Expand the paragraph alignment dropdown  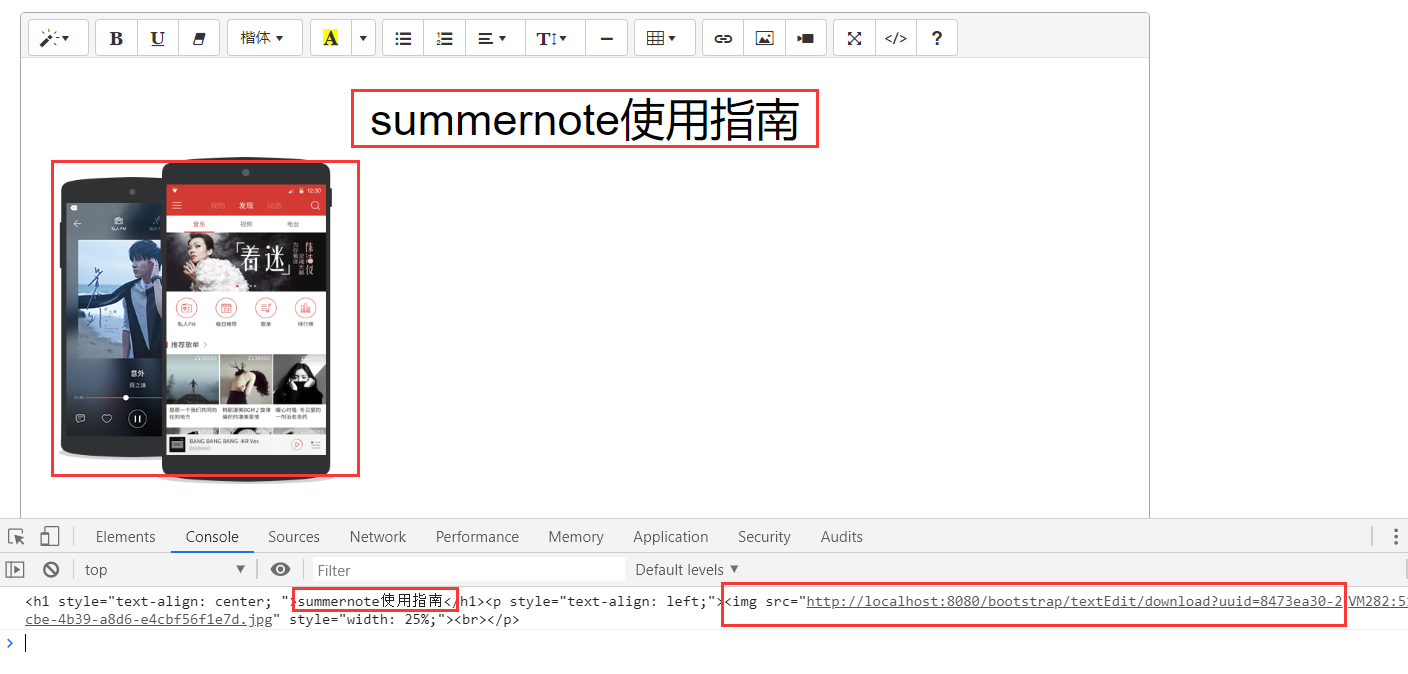tap(494, 37)
